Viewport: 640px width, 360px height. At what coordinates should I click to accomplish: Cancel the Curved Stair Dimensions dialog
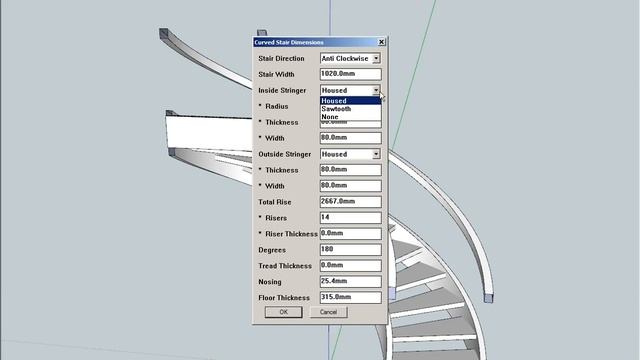(328, 312)
